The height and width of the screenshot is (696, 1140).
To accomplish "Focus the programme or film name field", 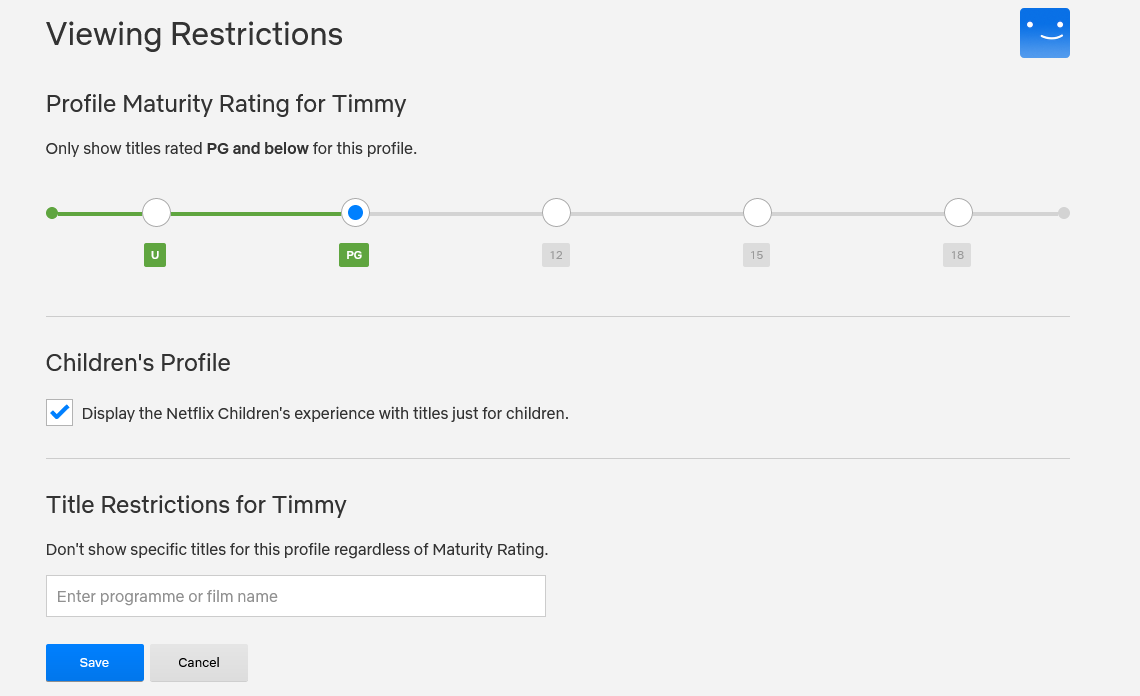I will coord(296,596).
